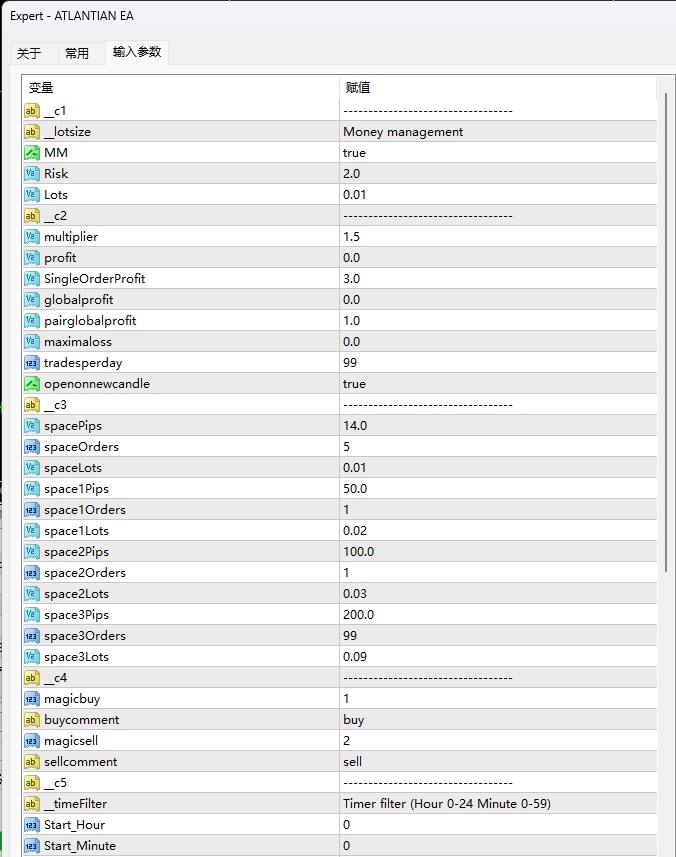Edit the multiplier value 1.5

352,237
